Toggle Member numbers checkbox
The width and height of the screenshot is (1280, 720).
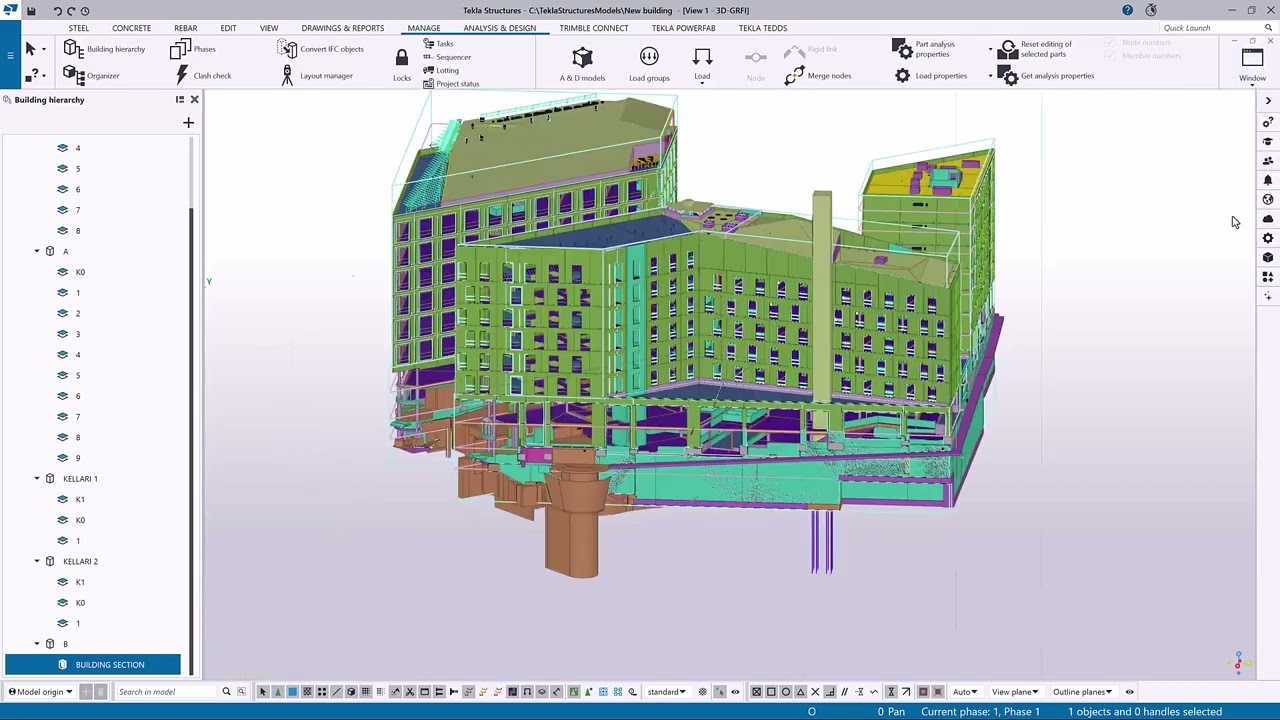click(1110, 56)
